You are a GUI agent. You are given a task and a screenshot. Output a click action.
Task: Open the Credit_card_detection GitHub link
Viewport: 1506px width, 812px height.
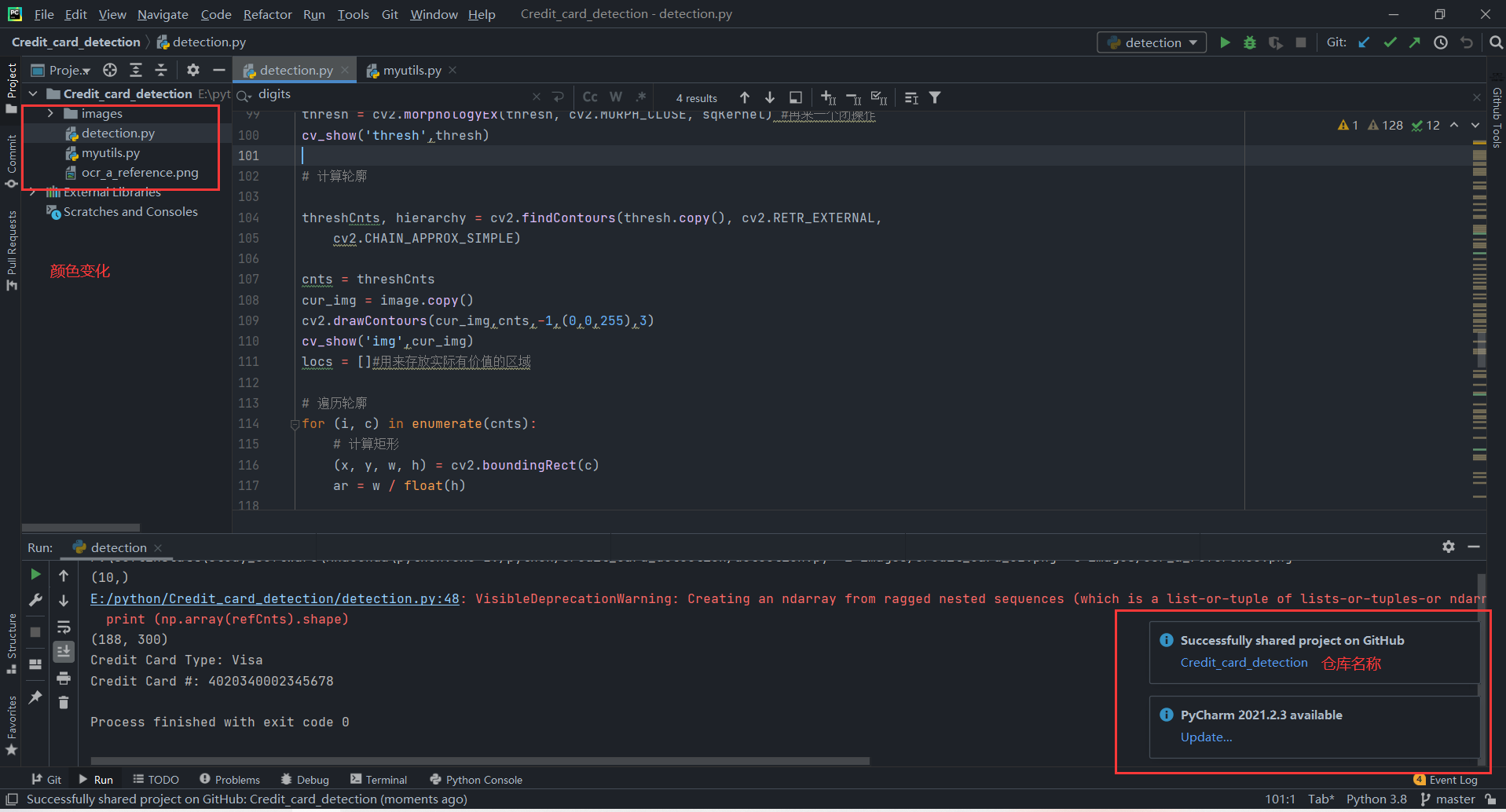click(1244, 662)
